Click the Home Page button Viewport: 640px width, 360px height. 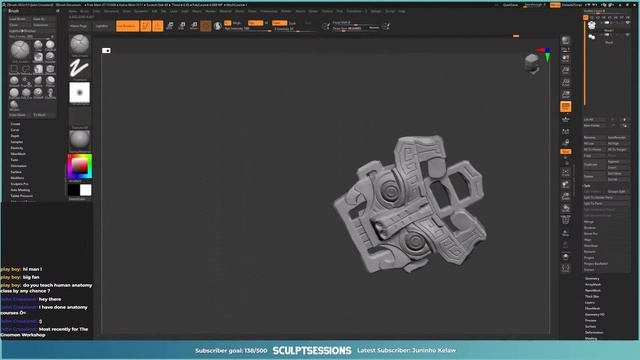(x=79, y=26)
